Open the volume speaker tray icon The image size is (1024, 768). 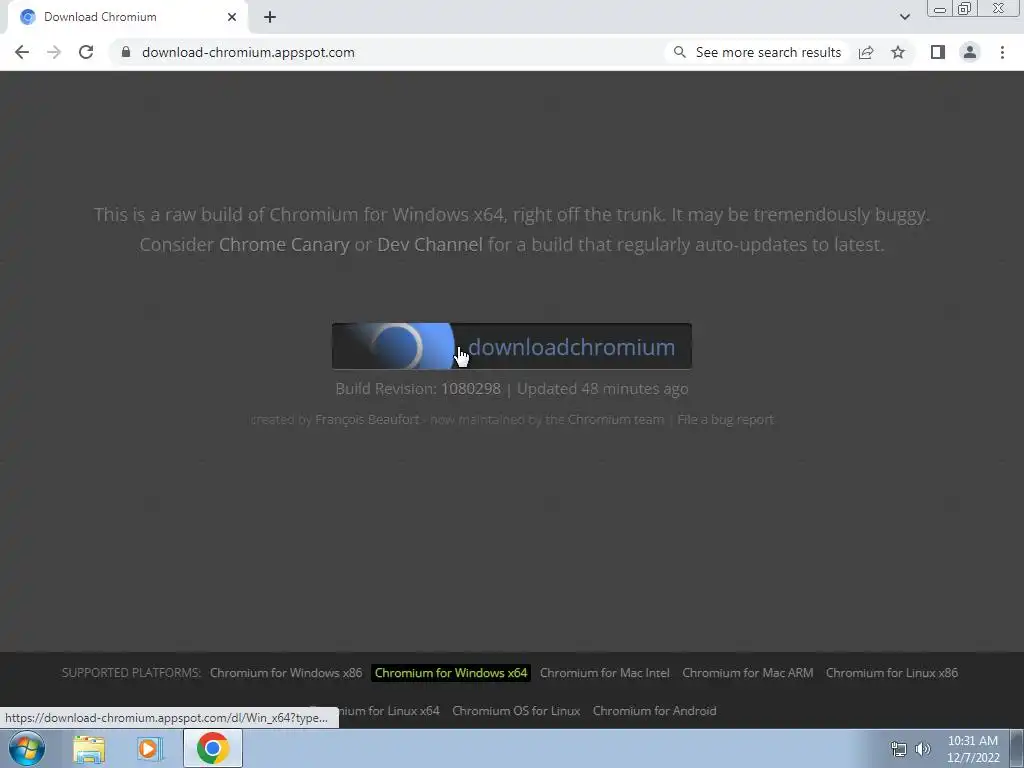[923, 749]
